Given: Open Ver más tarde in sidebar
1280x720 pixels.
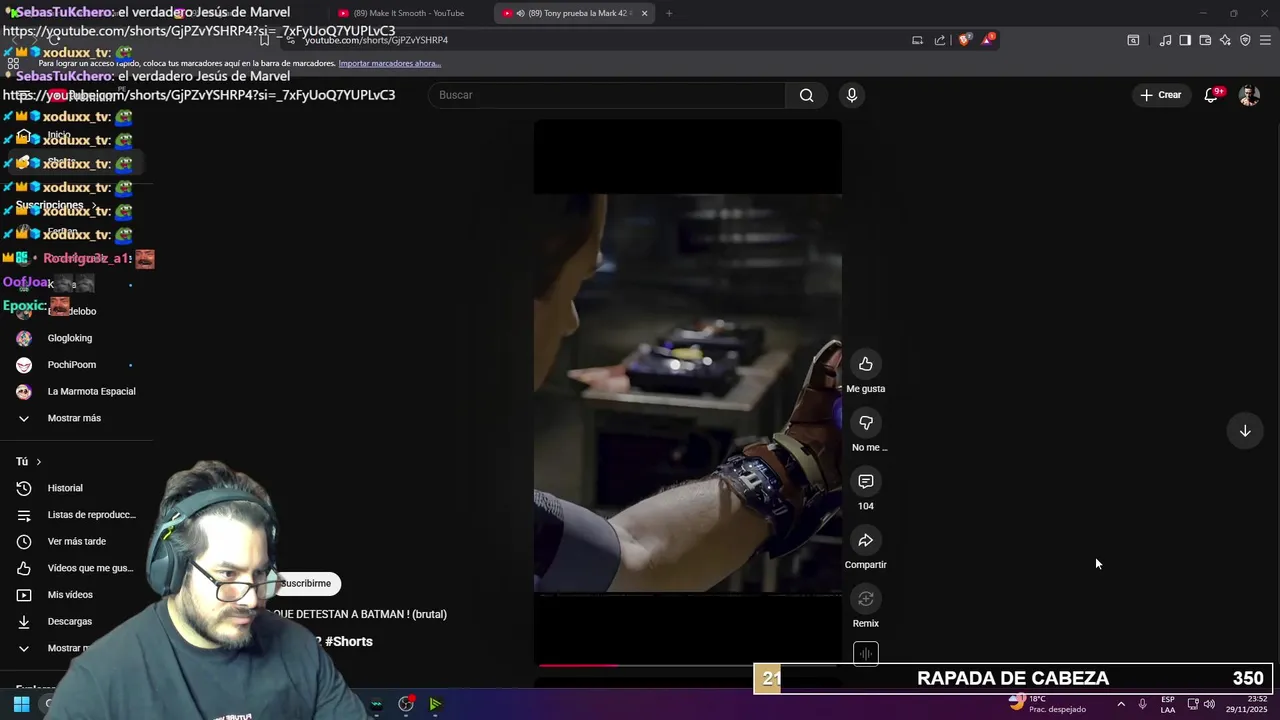Looking at the screenshot, I should point(77,542).
